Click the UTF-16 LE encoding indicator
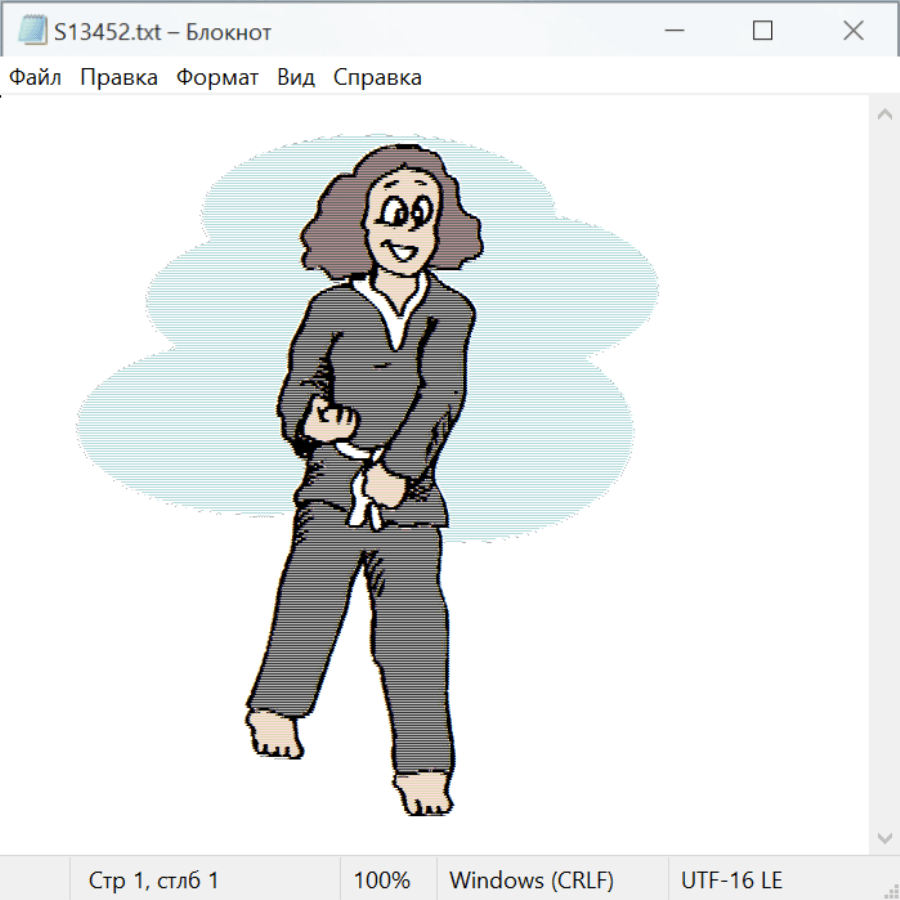Screen dimensions: 900x900 point(731,881)
